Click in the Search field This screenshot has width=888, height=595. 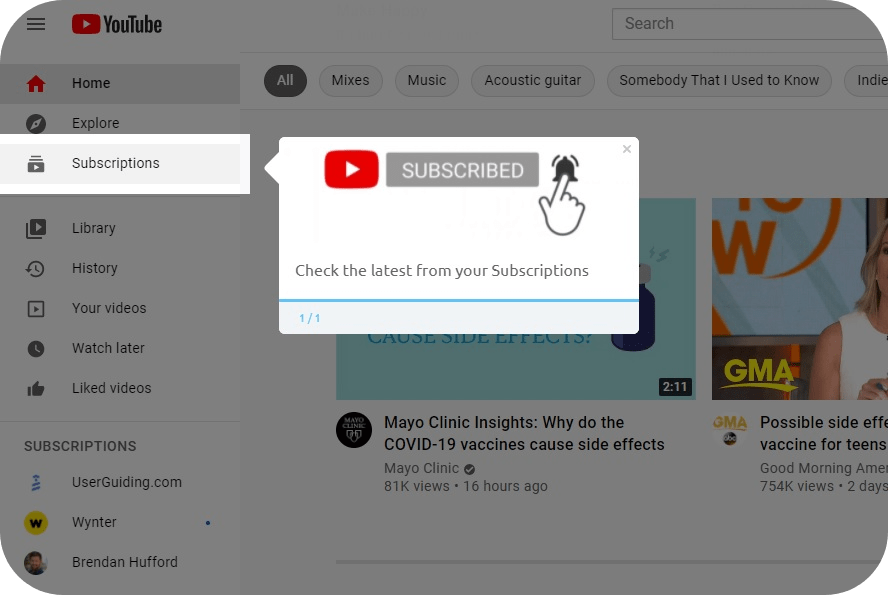click(750, 24)
